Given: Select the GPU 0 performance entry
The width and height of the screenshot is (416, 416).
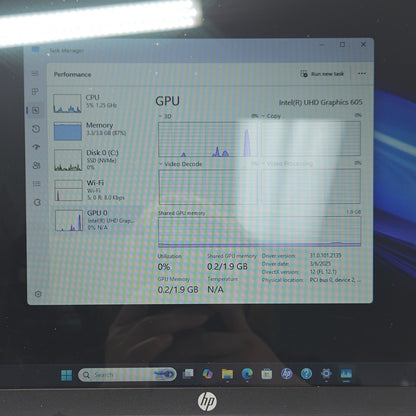Looking at the screenshot, I should click(x=97, y=220).
